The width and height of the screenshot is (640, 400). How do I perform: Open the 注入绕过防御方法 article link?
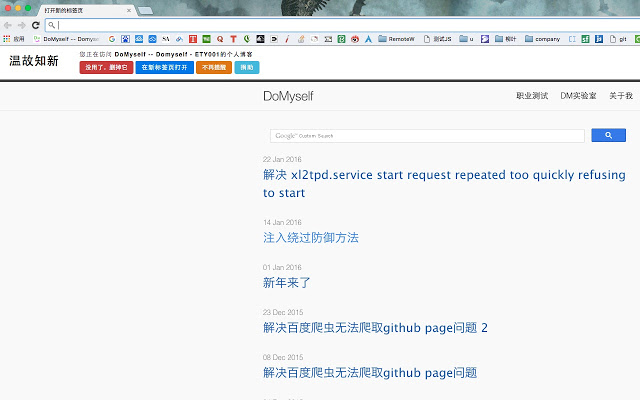tap(311, 238)
